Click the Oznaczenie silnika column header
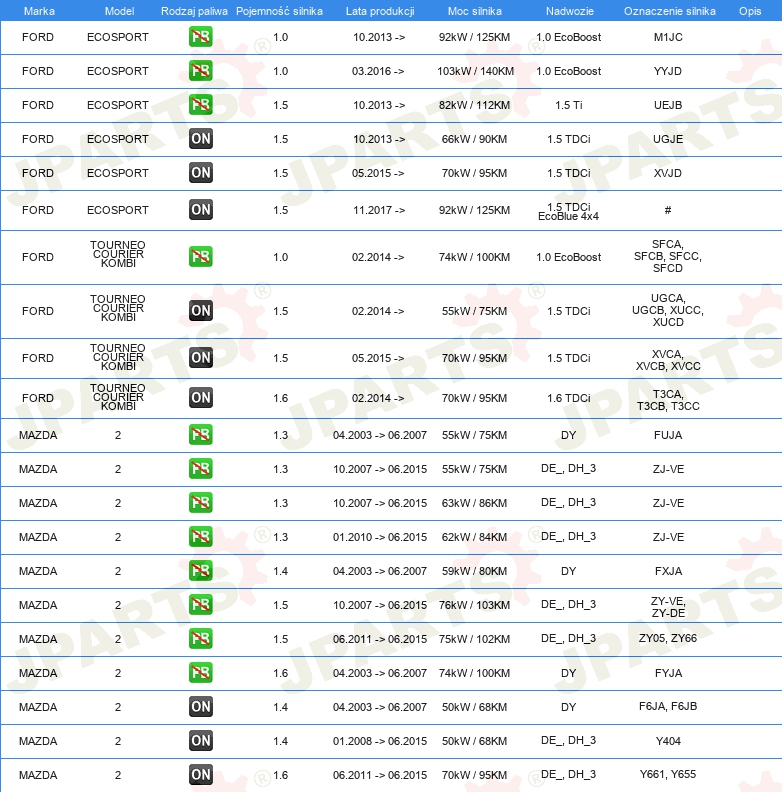This screenshot has height=792, width=782. 669,11
